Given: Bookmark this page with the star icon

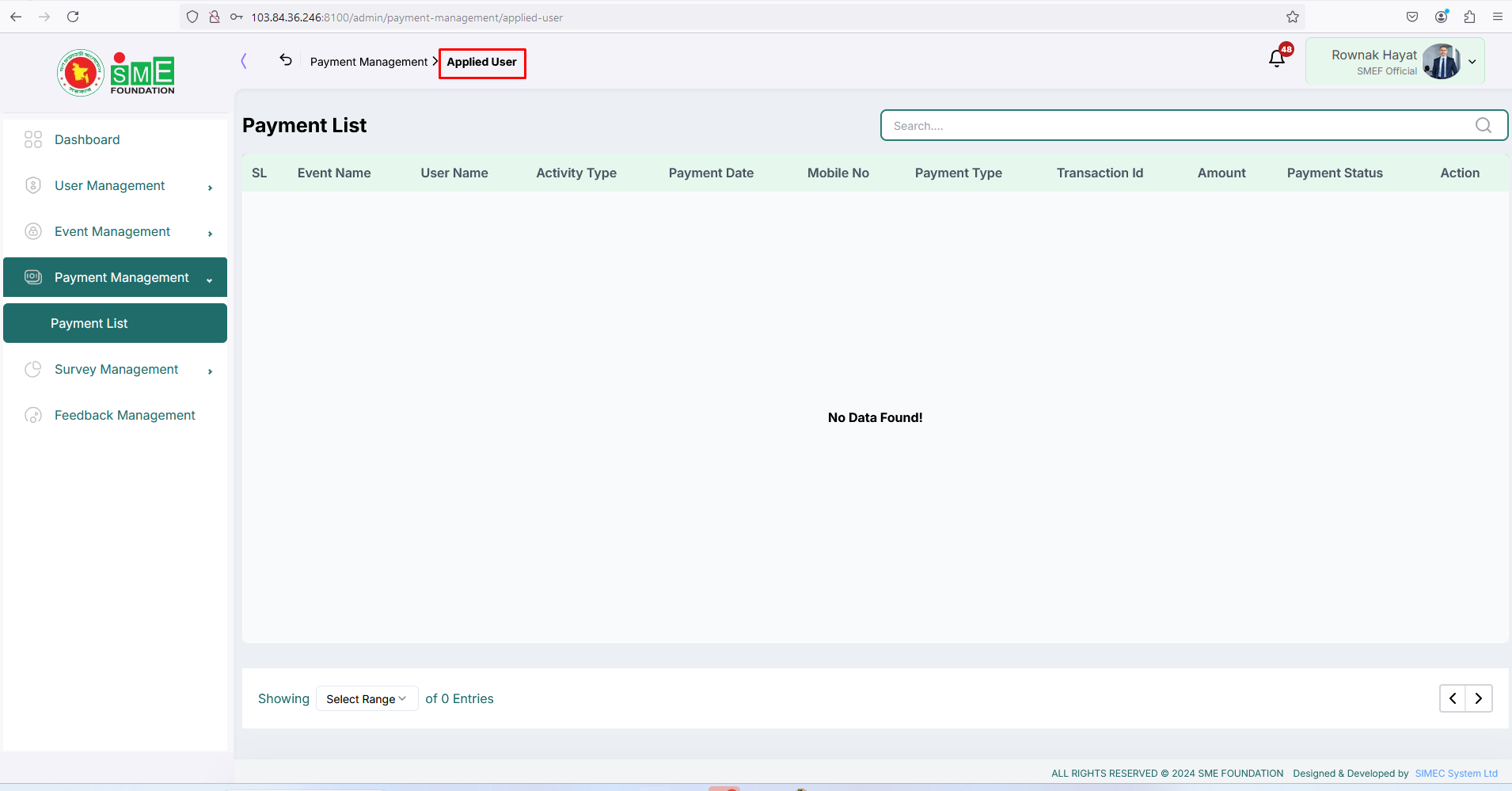Looking at the screenshot, I should coord(1293,17).
